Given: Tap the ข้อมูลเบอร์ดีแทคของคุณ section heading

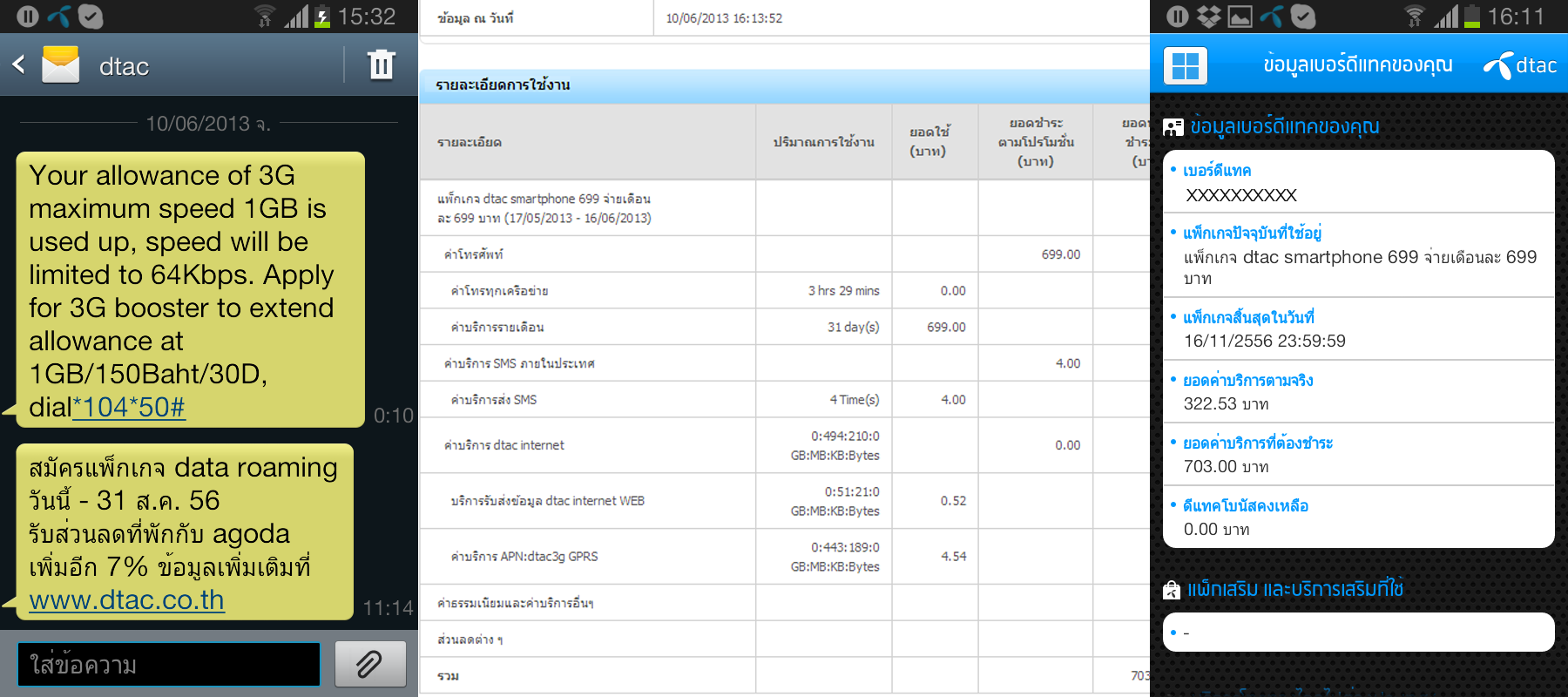Looking at the screenshot, I should click(x=1284, y=127).
